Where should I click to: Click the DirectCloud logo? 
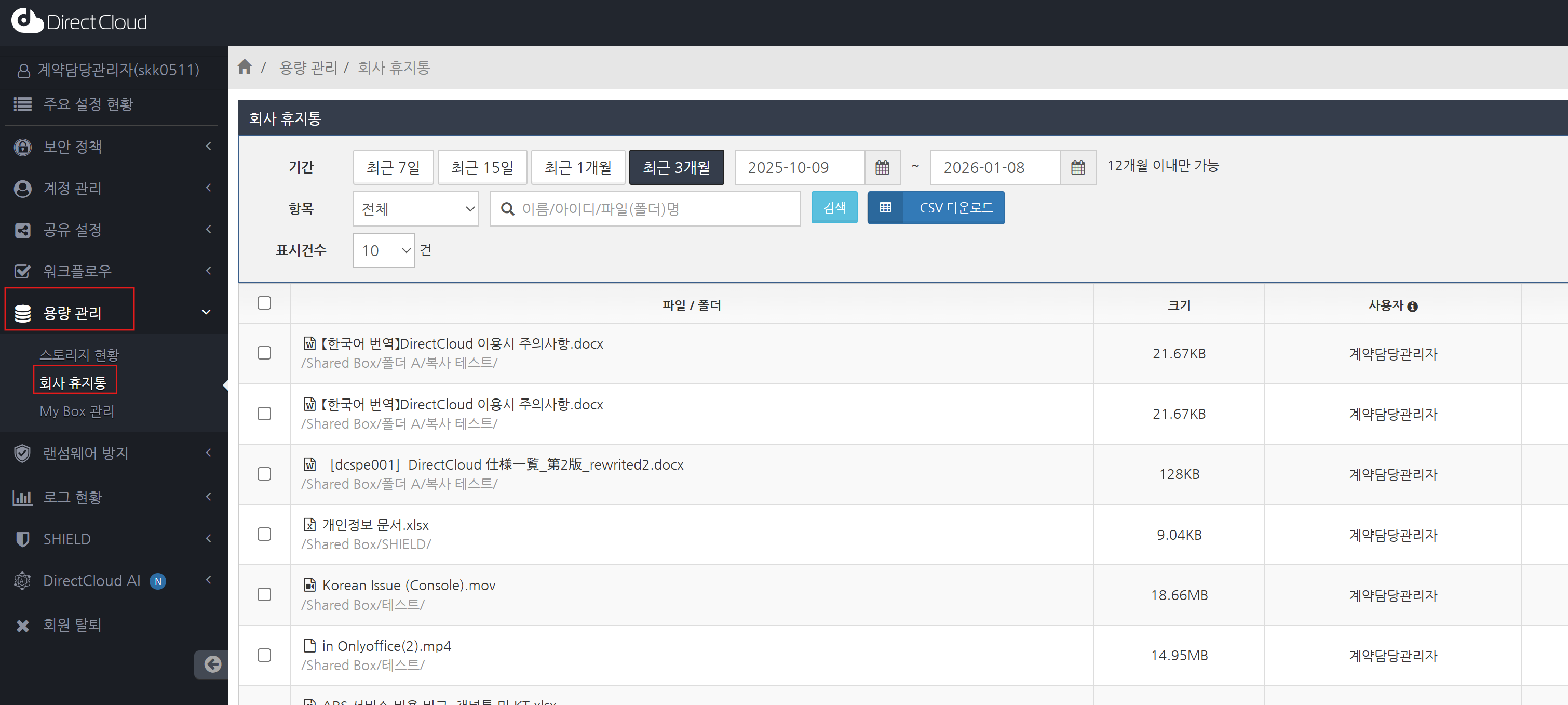coord(79,22)
